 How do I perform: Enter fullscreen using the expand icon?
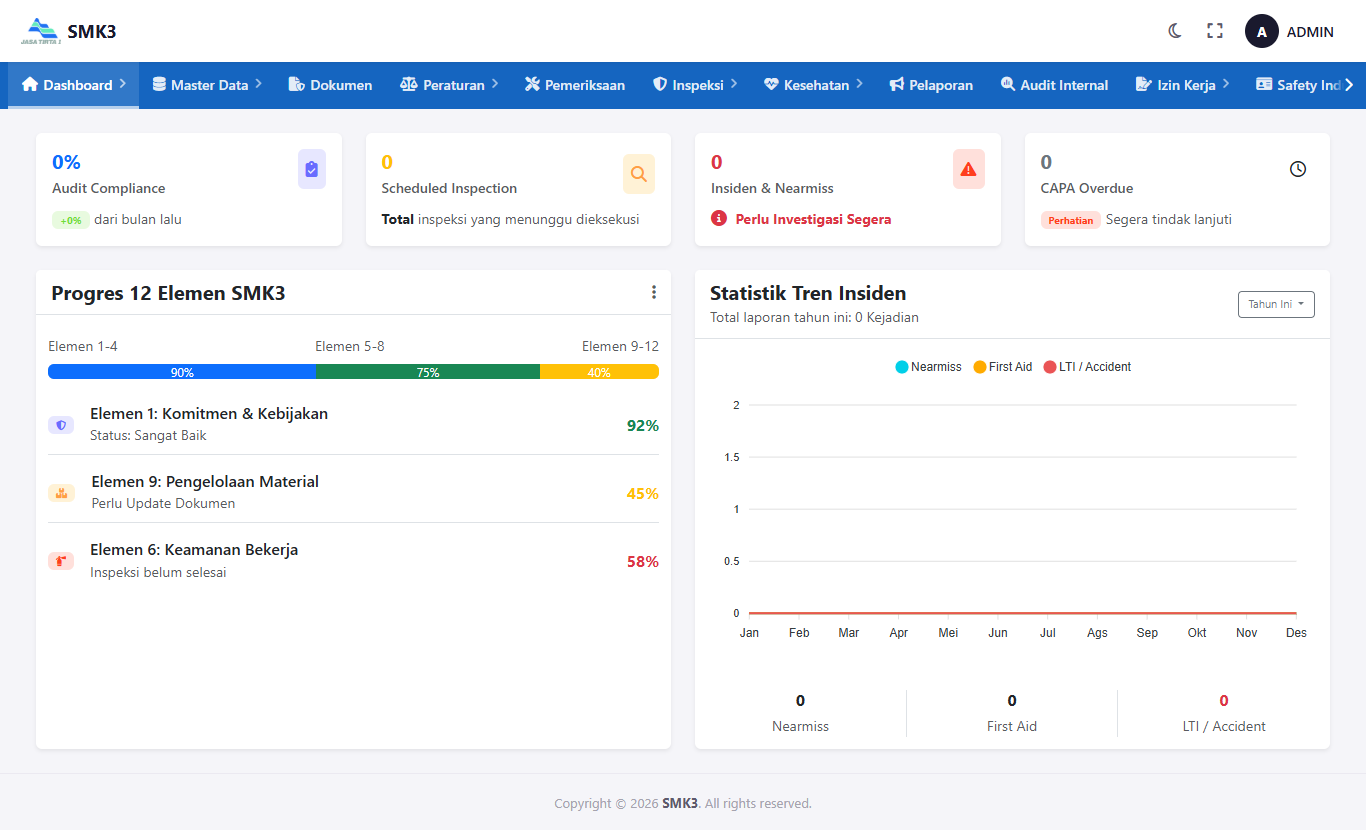pos(1215,31)
